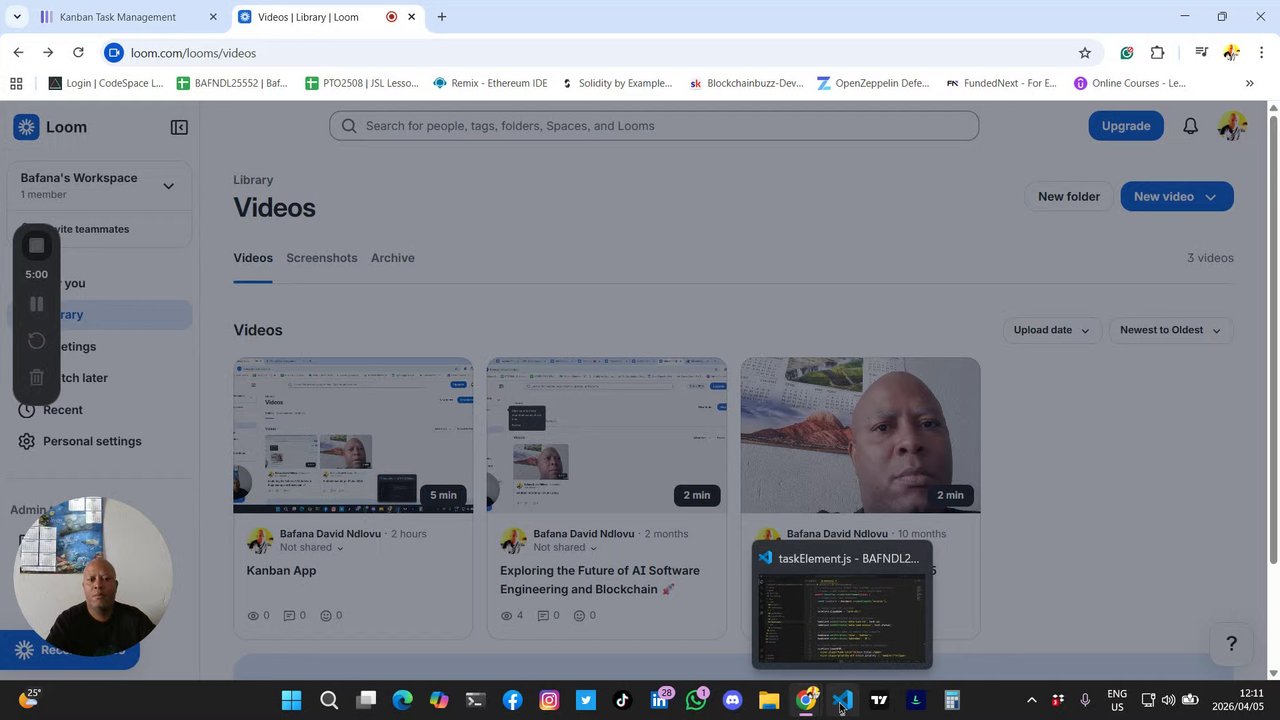
Task: Click the browser address bar
Action: [x=600, y=53]
